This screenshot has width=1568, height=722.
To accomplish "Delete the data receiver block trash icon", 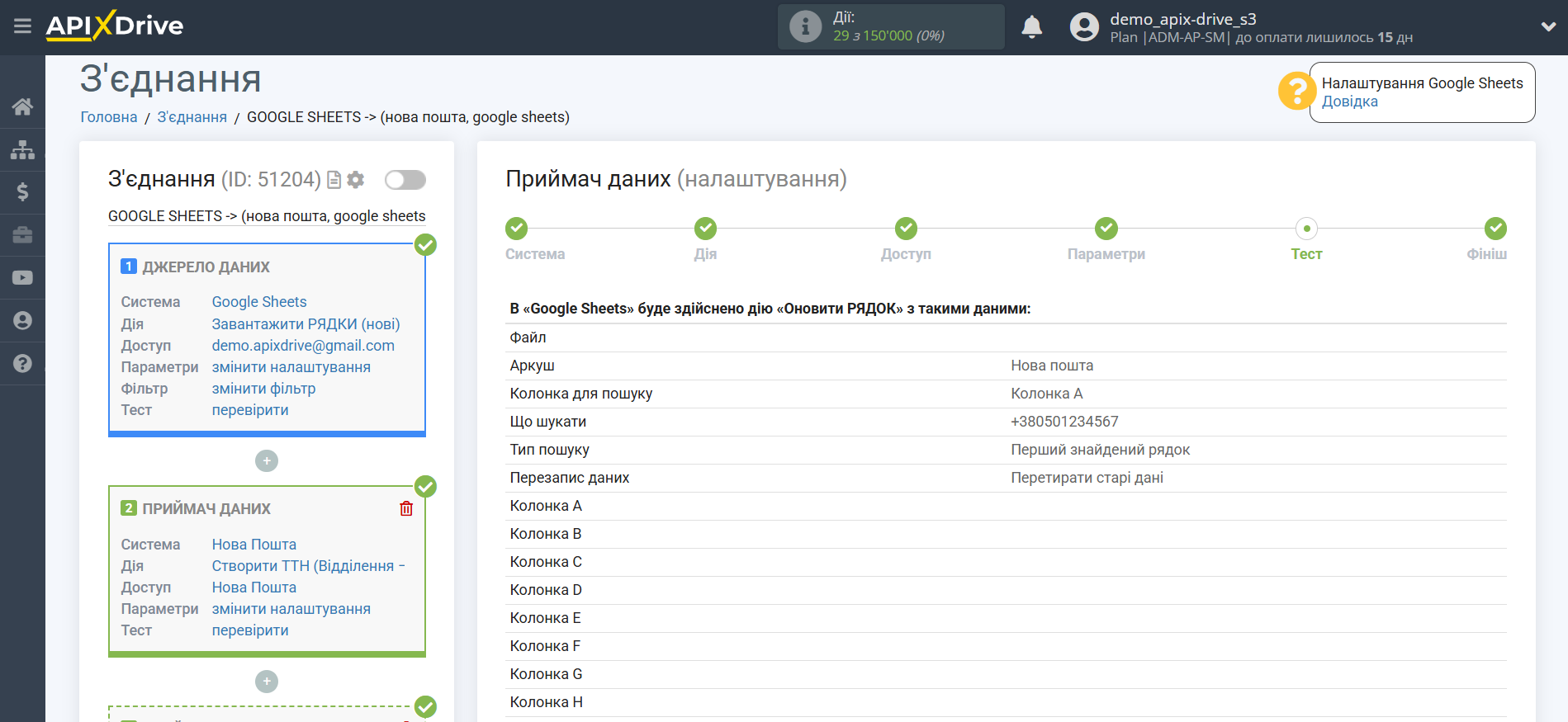I will coord(406,508).
